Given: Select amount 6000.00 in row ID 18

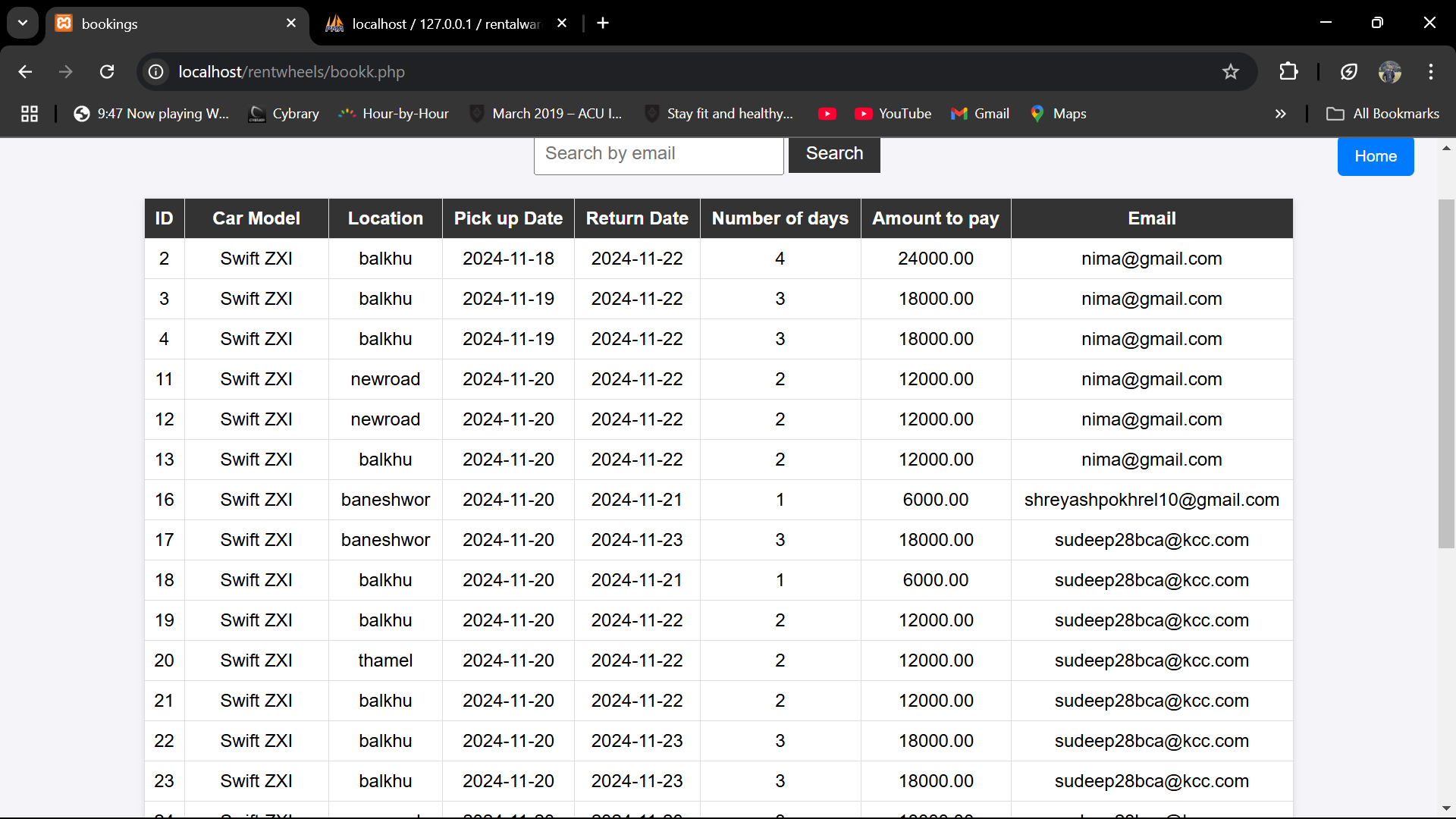Looking at the screenshot, I should (x=936, y=580).
